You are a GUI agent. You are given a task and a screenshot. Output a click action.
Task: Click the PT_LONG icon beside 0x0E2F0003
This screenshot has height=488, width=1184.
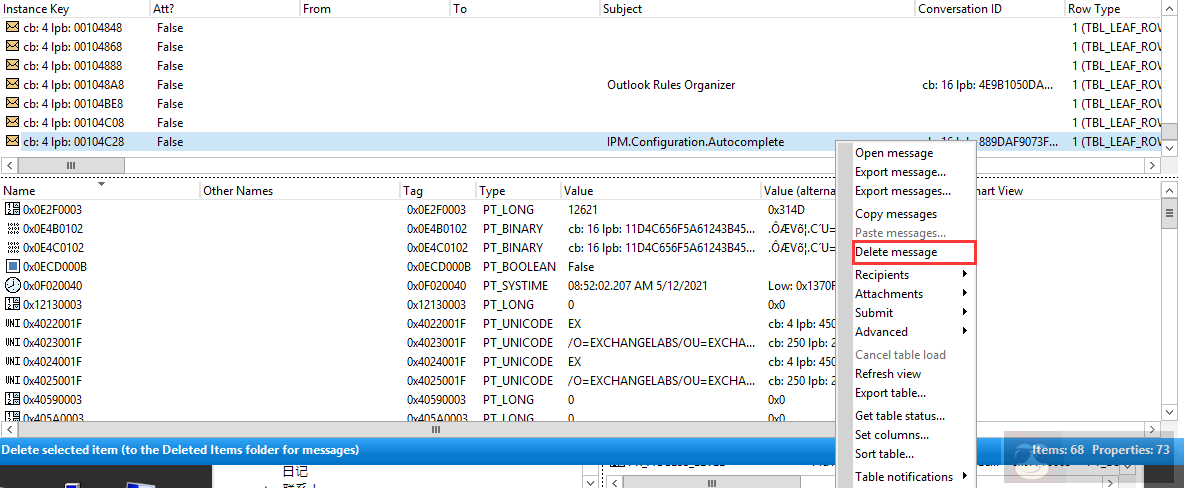pos(12,210)
